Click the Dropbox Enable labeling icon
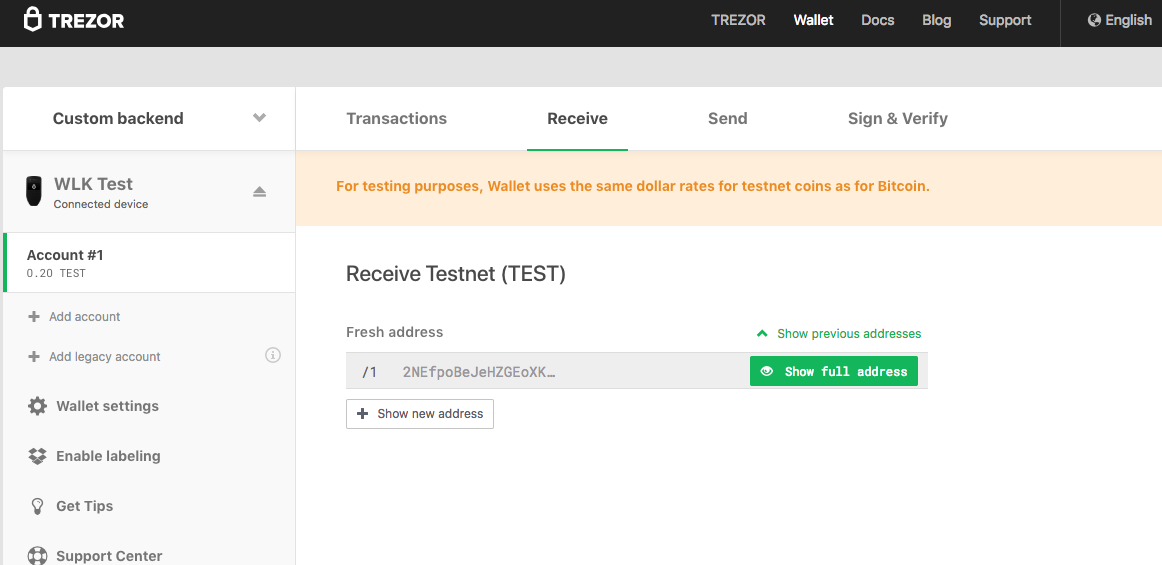 37,456
